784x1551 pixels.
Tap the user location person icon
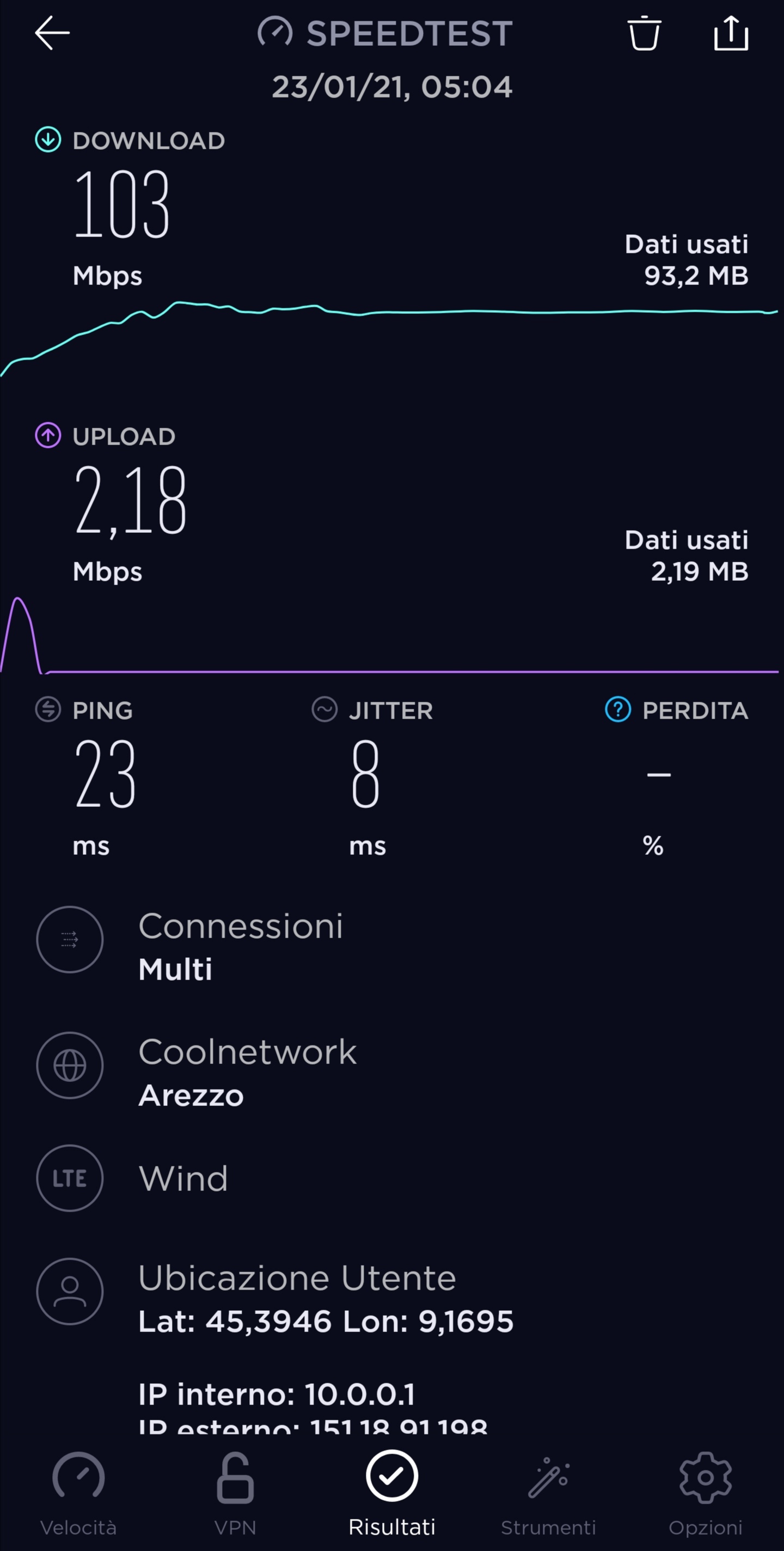point(70,1292)
